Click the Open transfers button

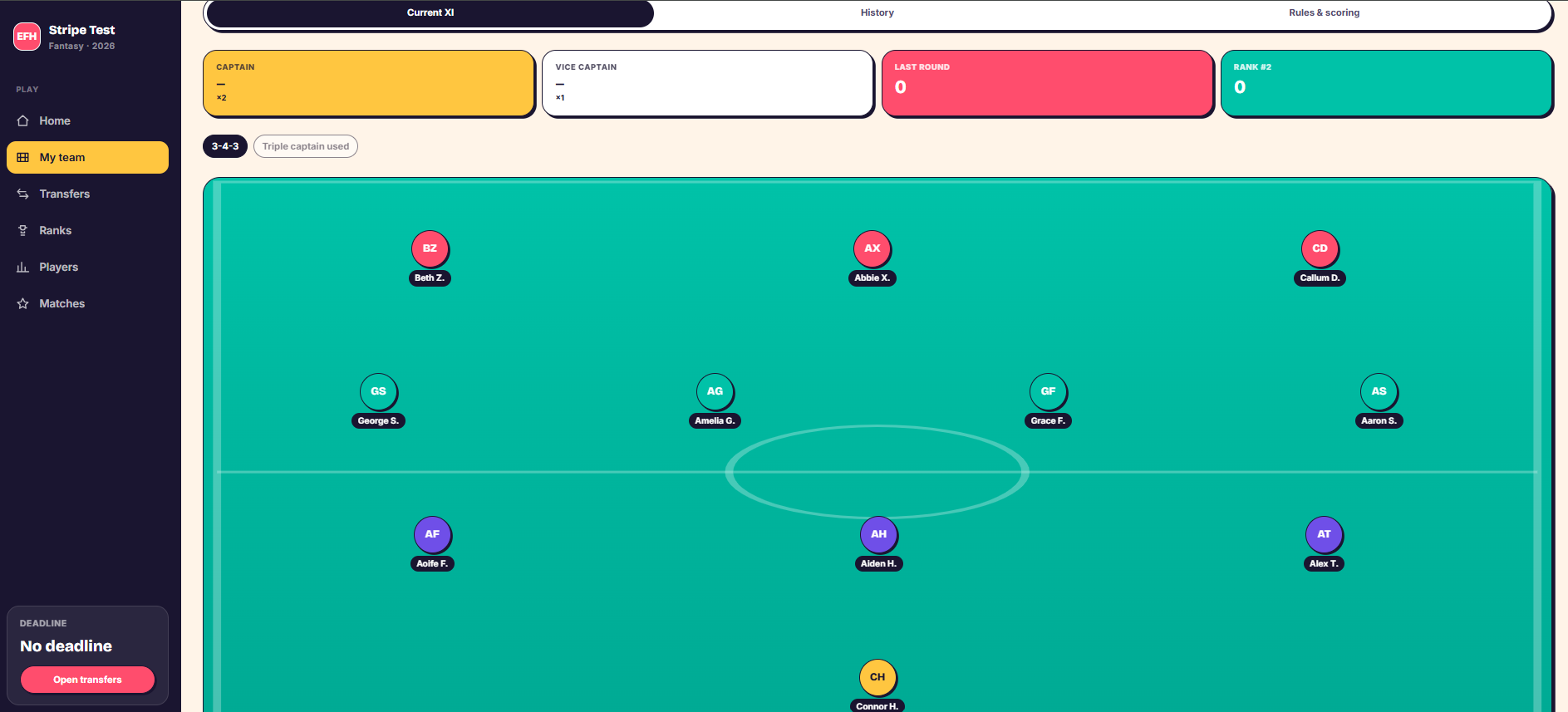[x=87, y=680]
